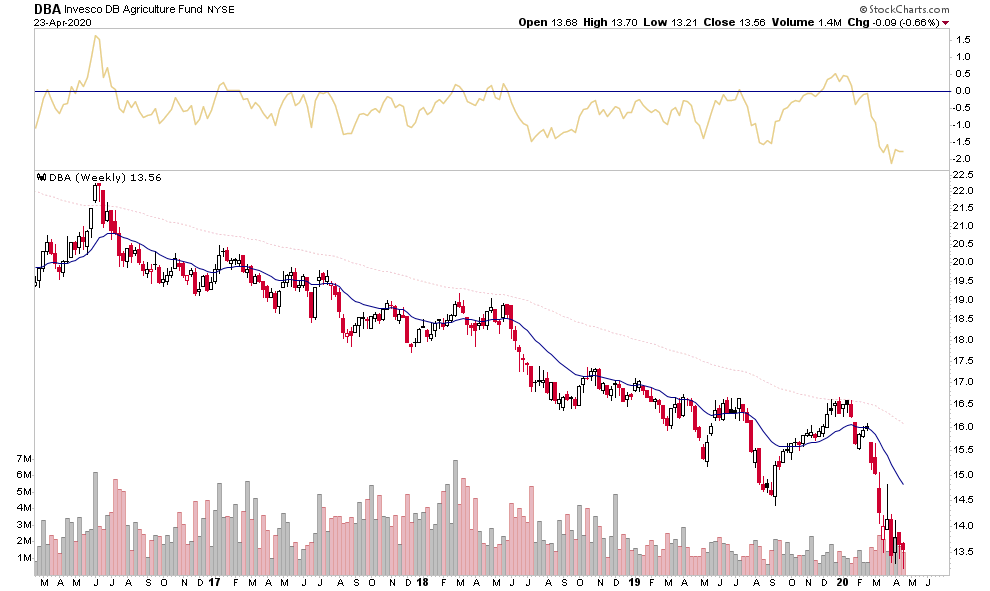Click the High value 13.70

pyautogui.click(x=624, y=22)
